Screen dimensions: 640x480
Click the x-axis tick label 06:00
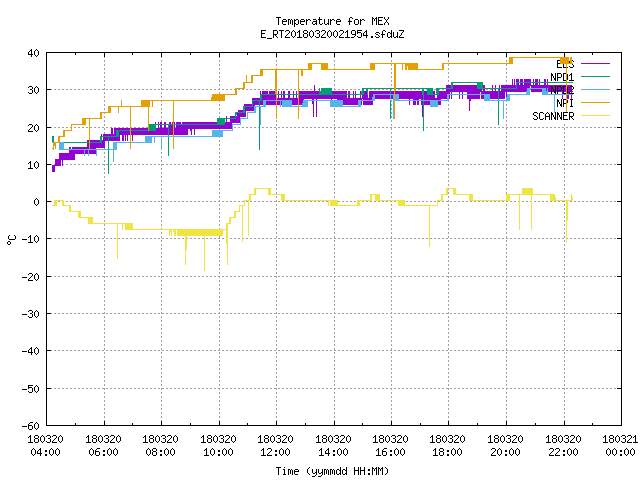point(103,452)
